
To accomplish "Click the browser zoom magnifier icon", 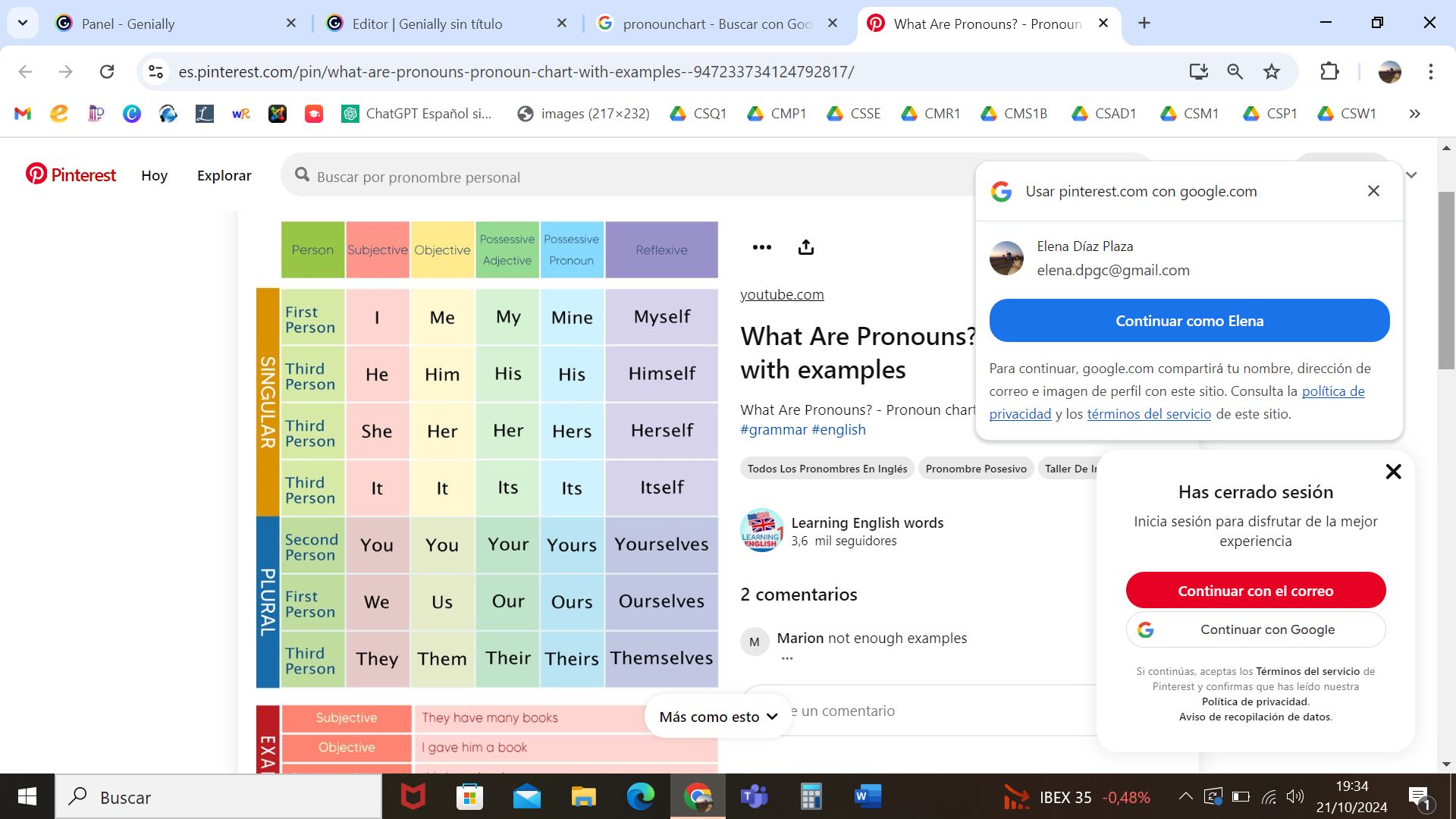I will click(x=1235, y=72).
